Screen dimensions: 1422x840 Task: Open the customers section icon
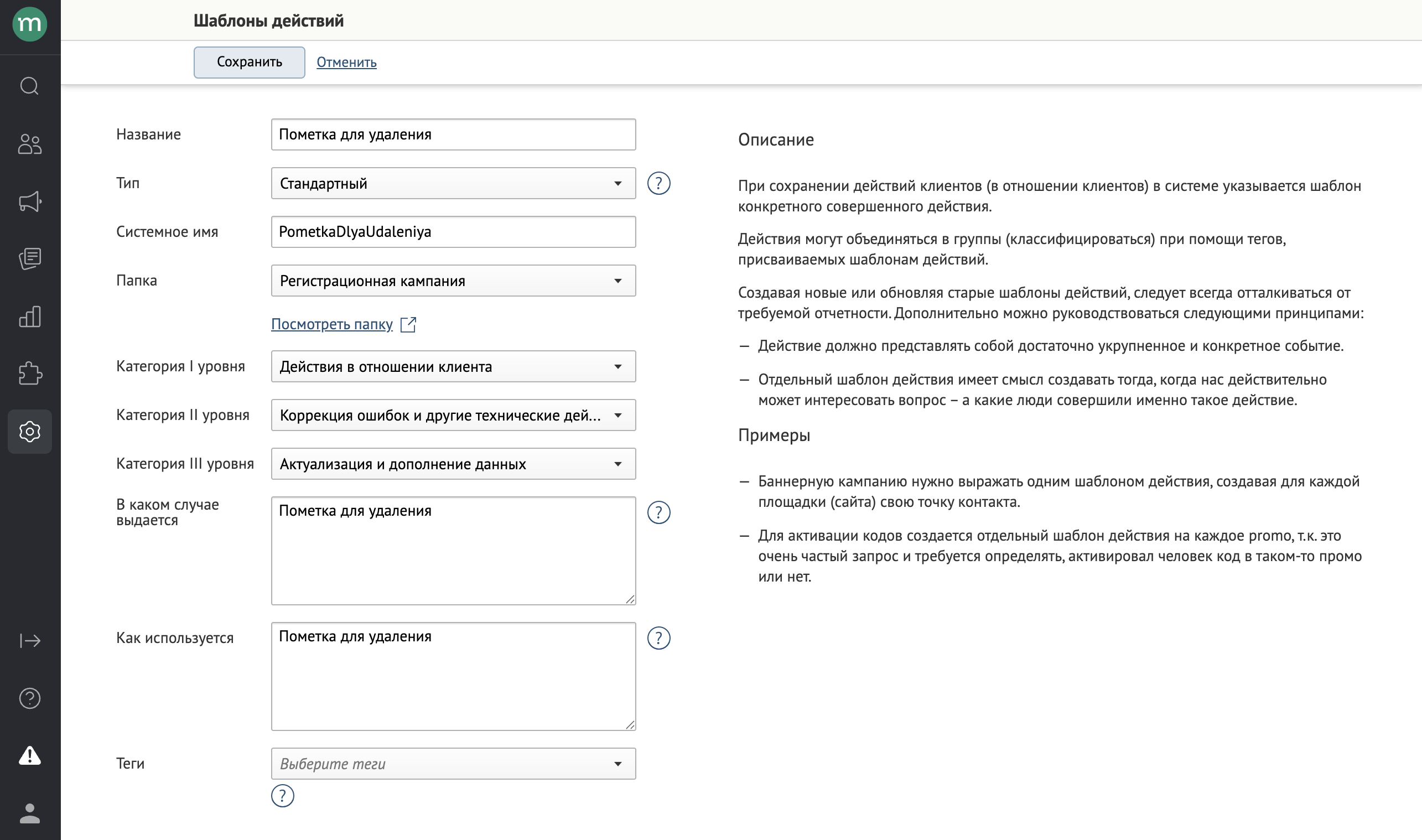click(29, 144)
